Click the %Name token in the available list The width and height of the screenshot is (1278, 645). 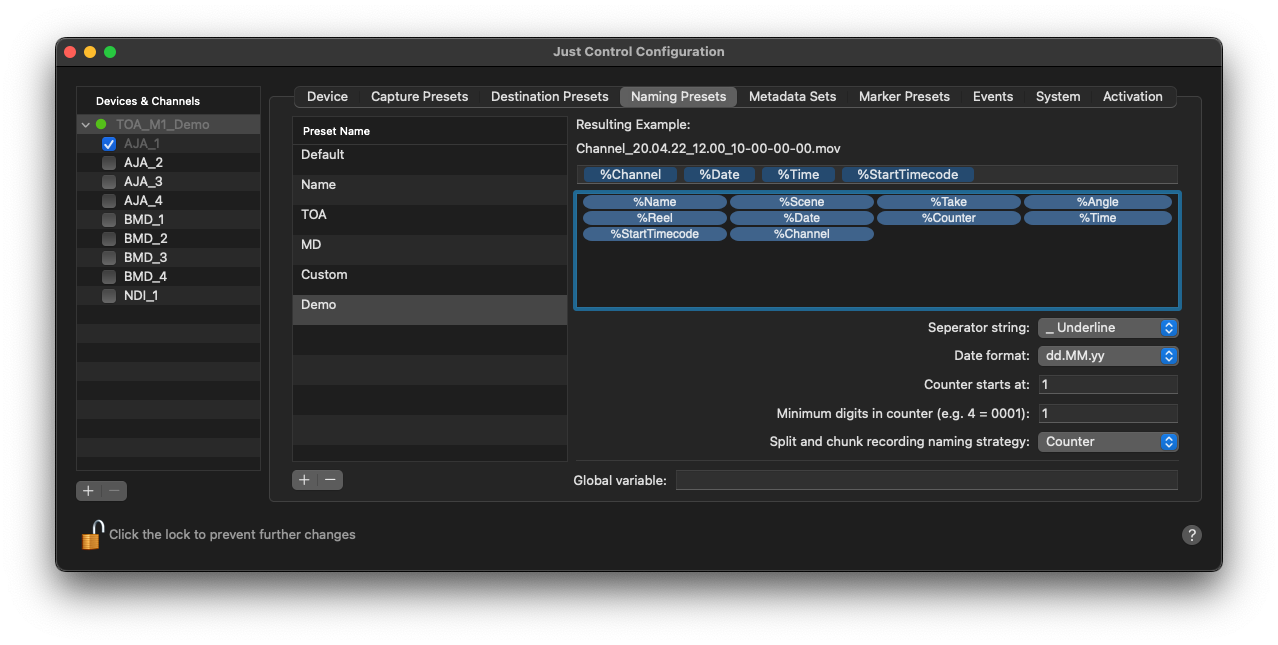click(x=655, y=202)
